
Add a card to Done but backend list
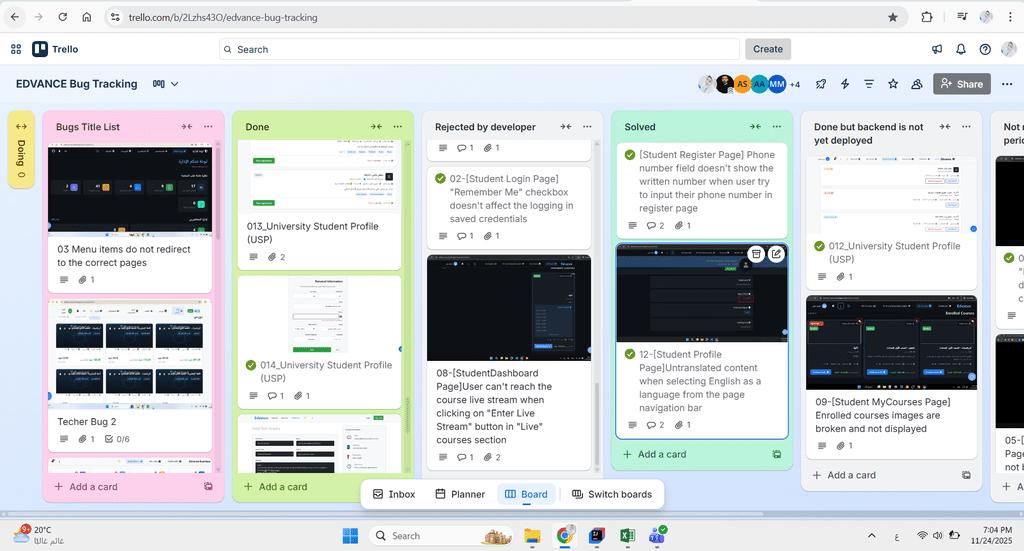(x=844, y=475)
